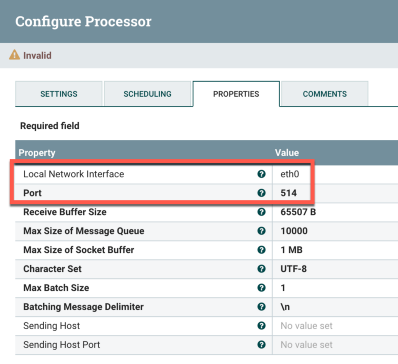The width and height of the screenshot is (398, 364).
Task: Click the Required field label
Action: point(50,126)
